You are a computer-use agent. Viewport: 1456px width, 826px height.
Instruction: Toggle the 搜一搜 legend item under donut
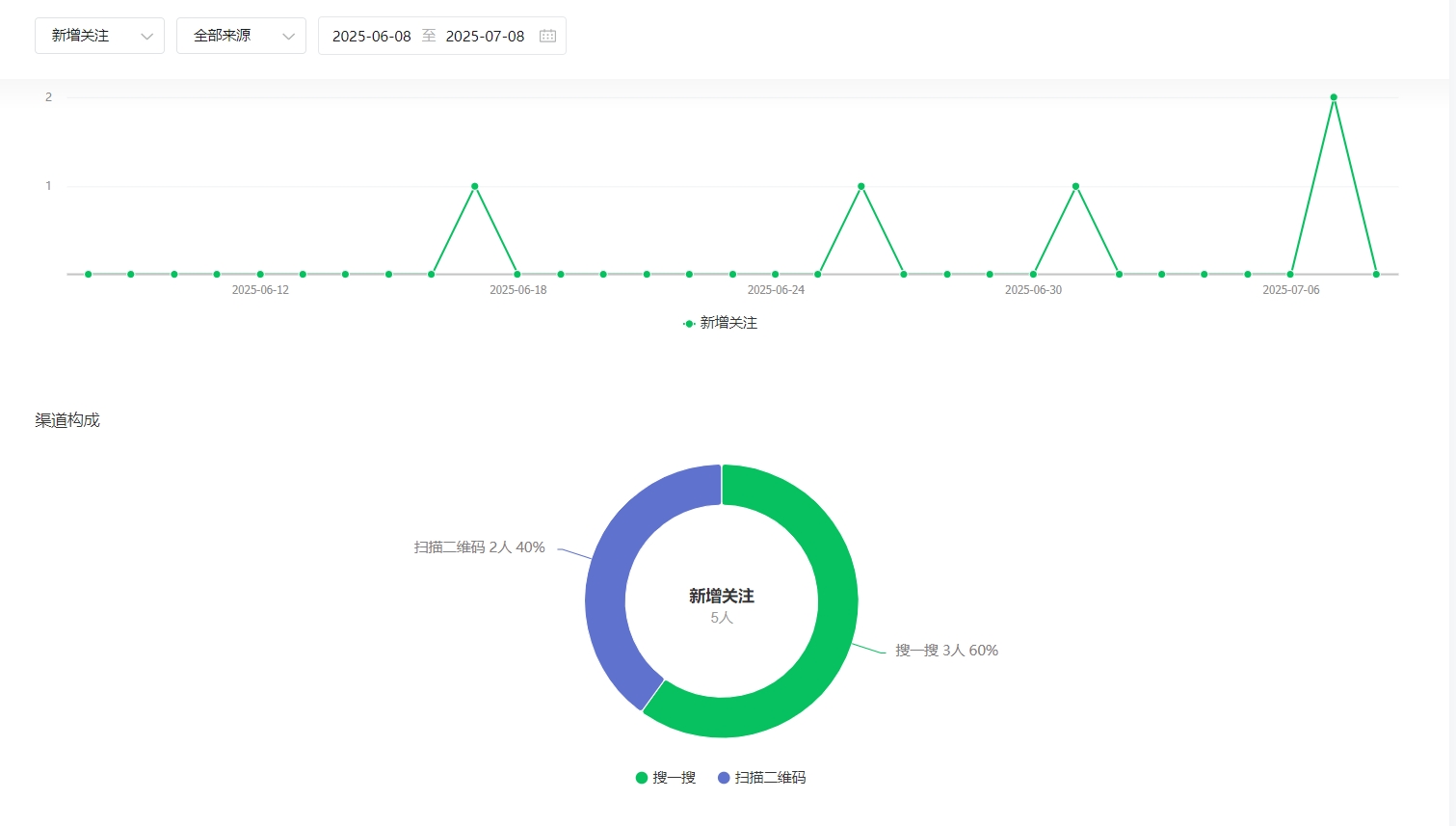tap(666, 778)
